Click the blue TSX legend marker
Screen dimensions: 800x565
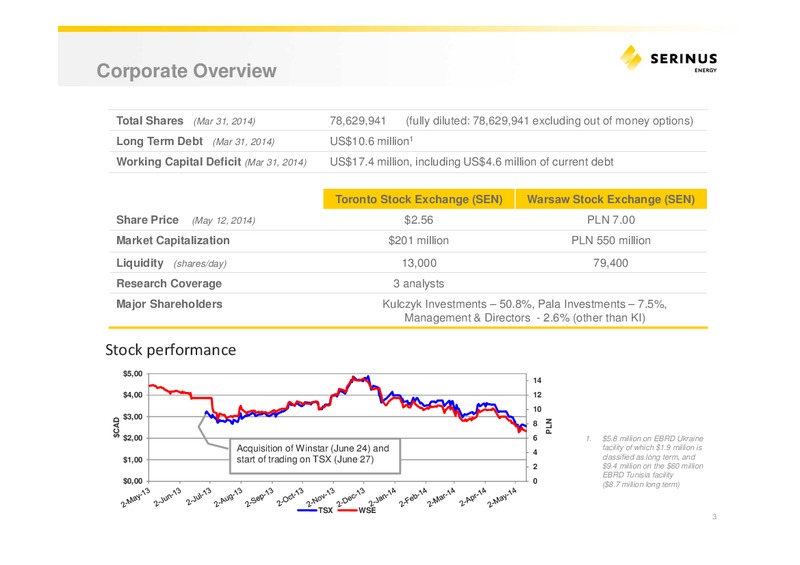tap(308, 510)
